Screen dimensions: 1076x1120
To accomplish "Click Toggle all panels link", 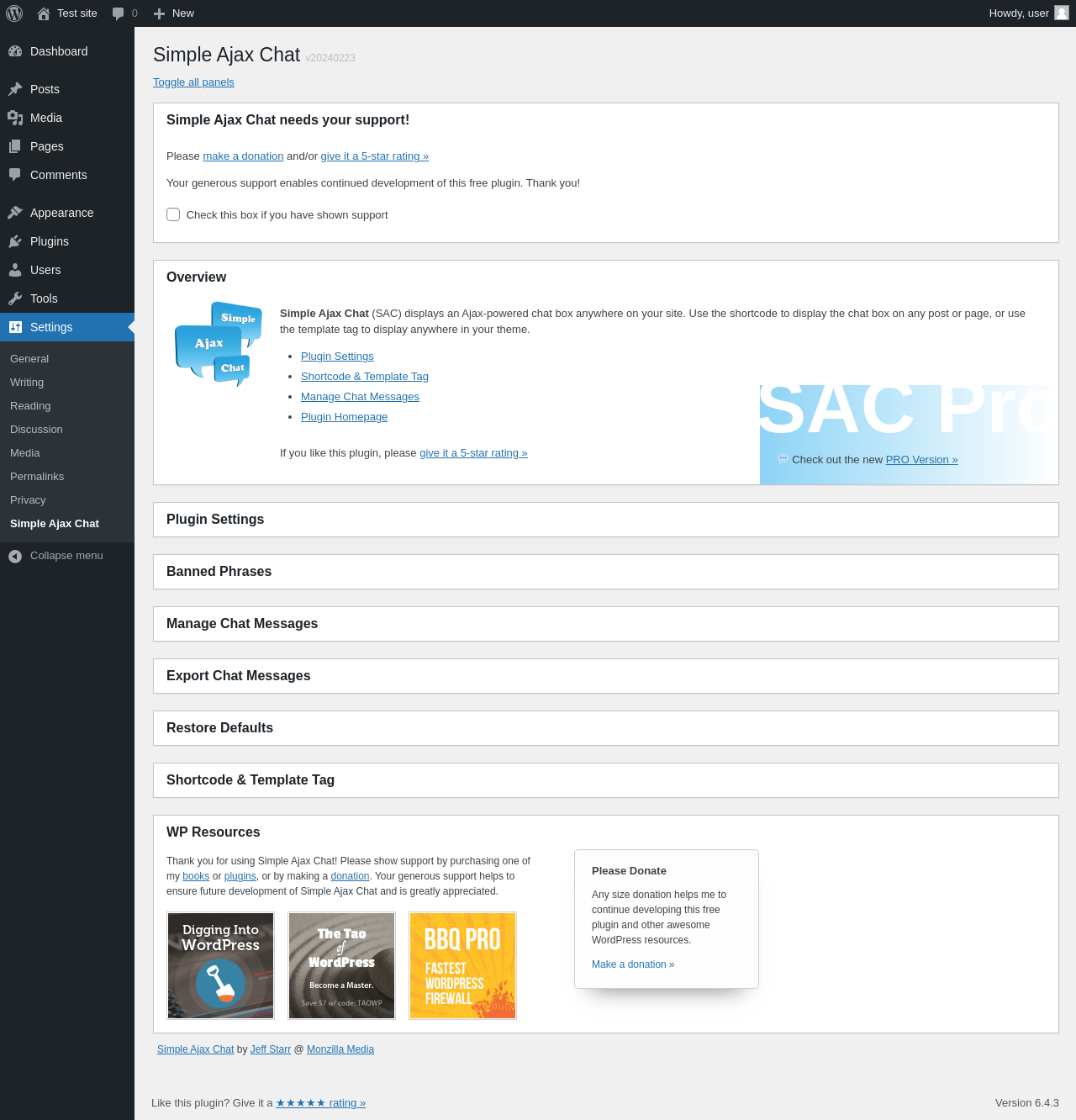I will point(193,82).
